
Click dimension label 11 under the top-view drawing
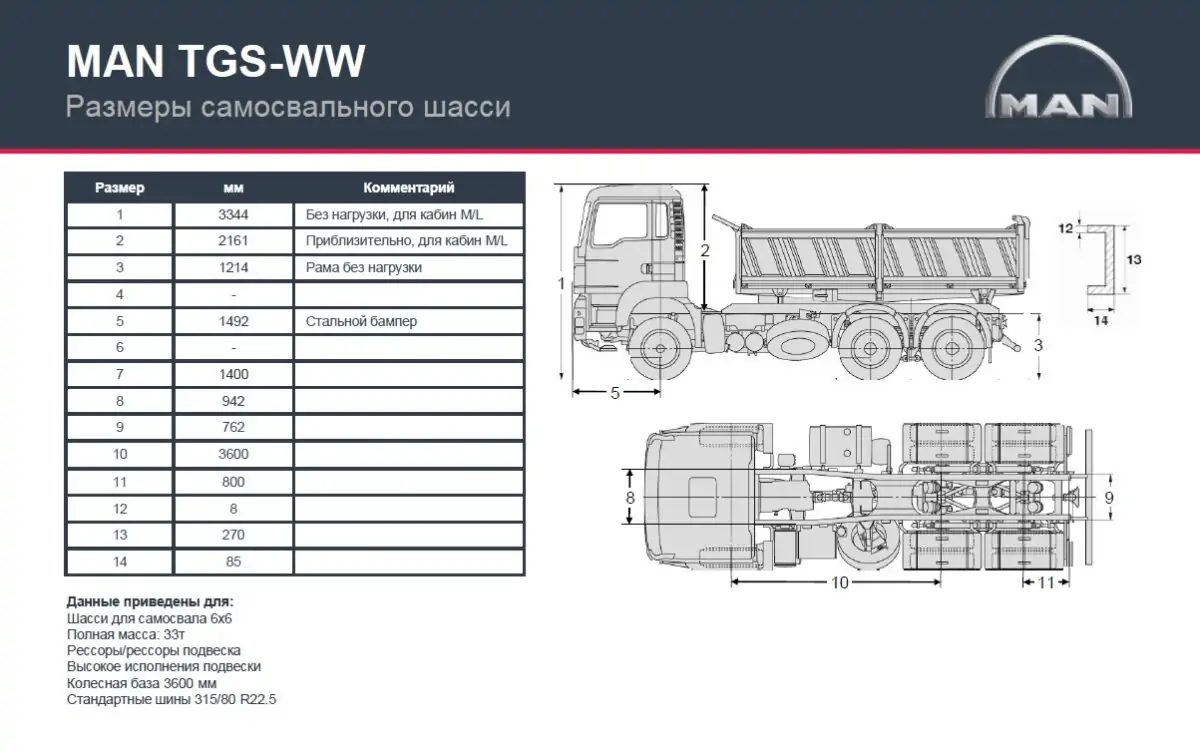click(1047, 583)
